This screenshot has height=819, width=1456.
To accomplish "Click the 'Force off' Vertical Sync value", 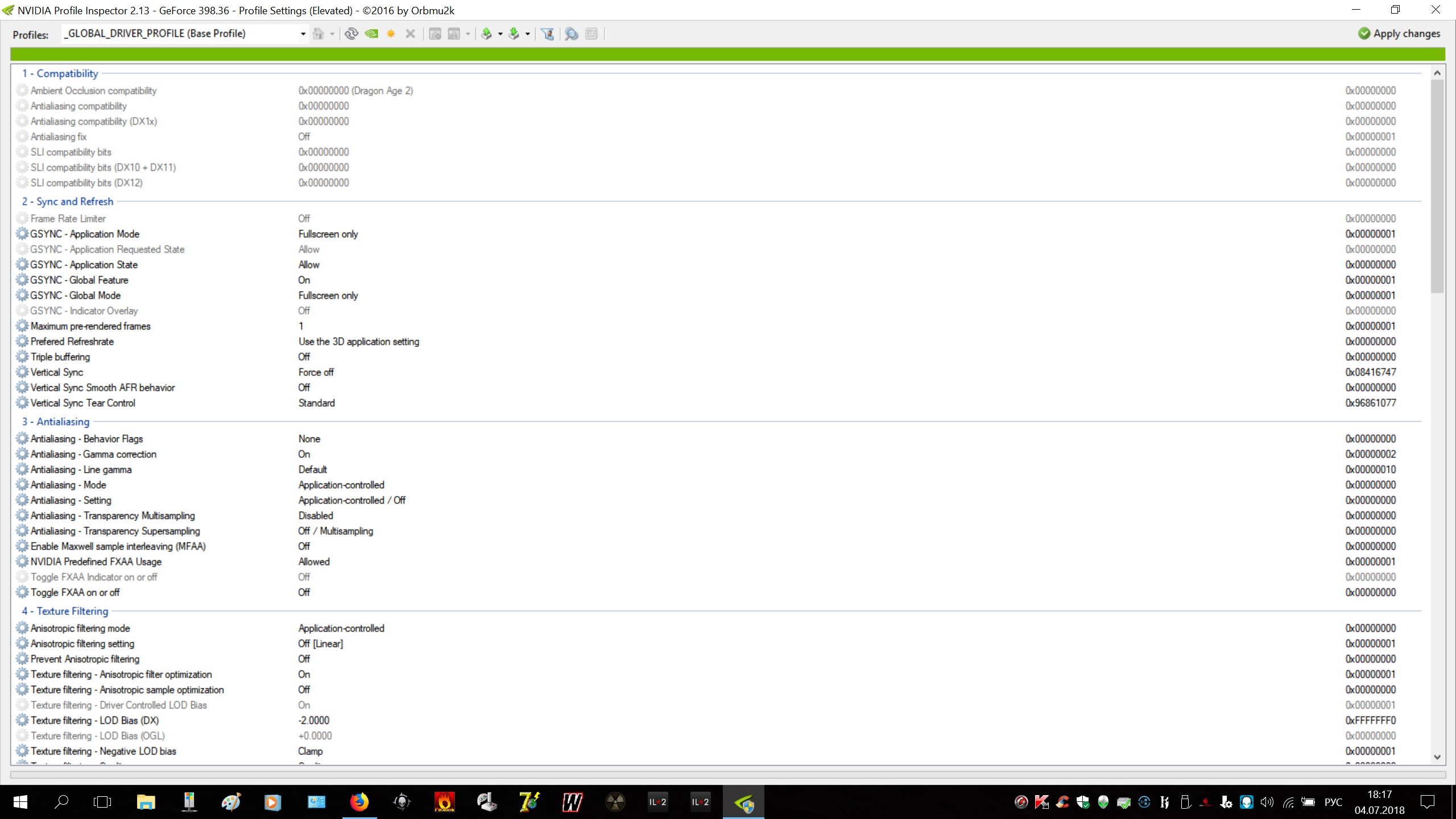I will pos(316,372).
